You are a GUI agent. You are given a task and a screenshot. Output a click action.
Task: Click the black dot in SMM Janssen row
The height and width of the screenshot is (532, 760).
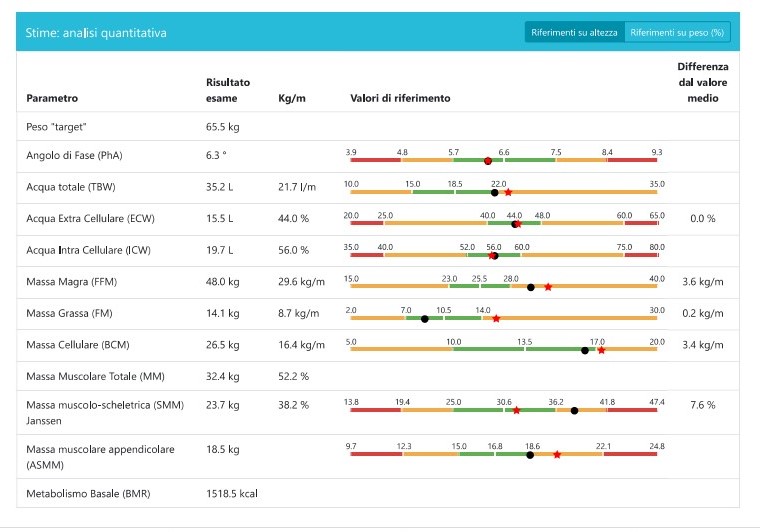tap(574, 410)
